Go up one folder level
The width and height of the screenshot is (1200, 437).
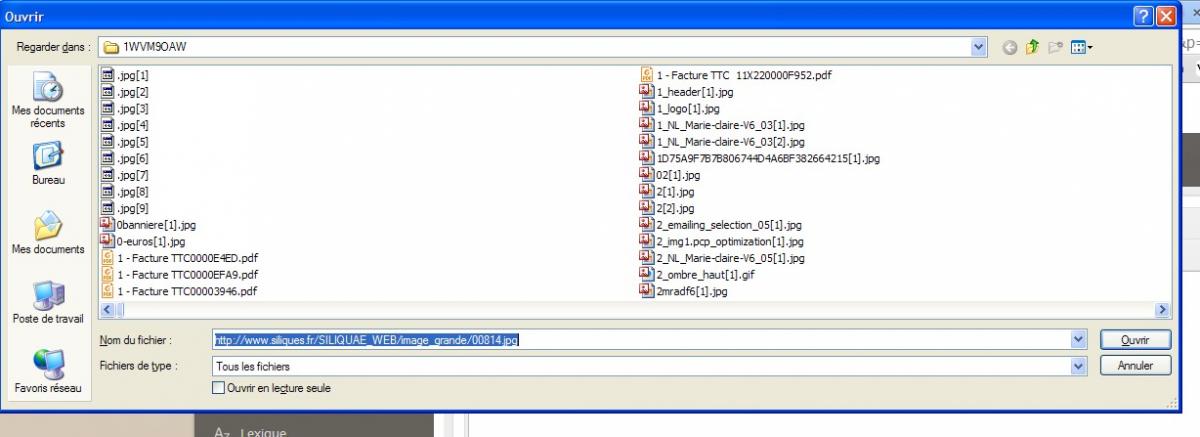pos(1032,47)
